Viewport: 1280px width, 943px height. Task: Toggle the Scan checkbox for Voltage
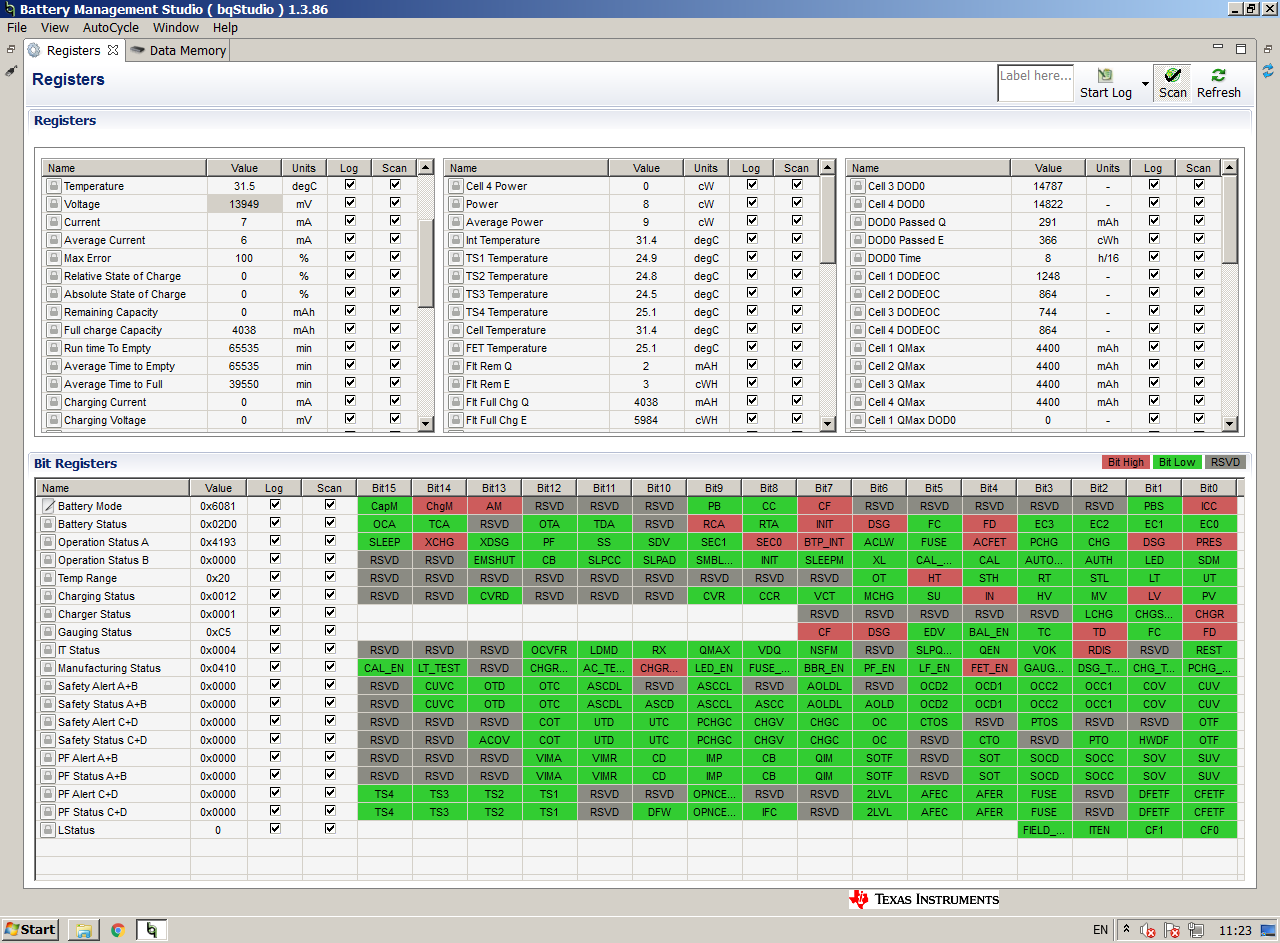[x=395, y=203]
